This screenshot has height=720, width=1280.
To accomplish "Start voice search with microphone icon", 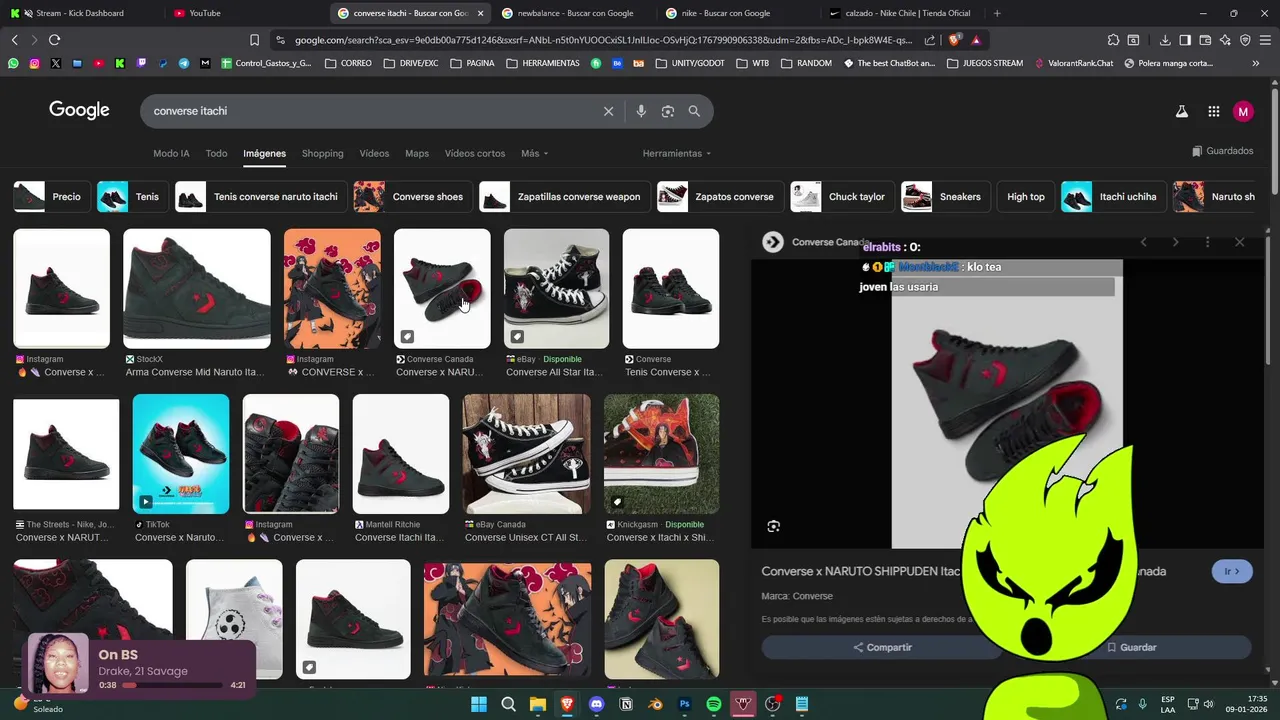I will pos(641,111).
